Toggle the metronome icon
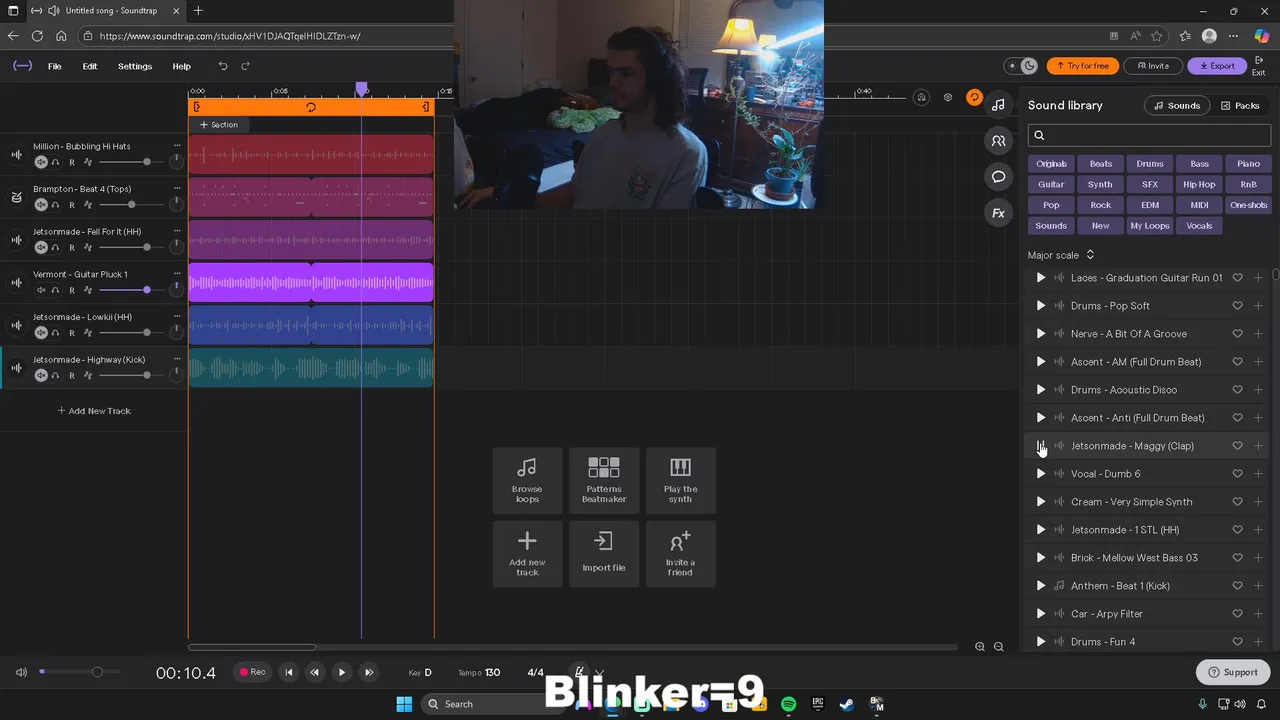 click(579, 672)
